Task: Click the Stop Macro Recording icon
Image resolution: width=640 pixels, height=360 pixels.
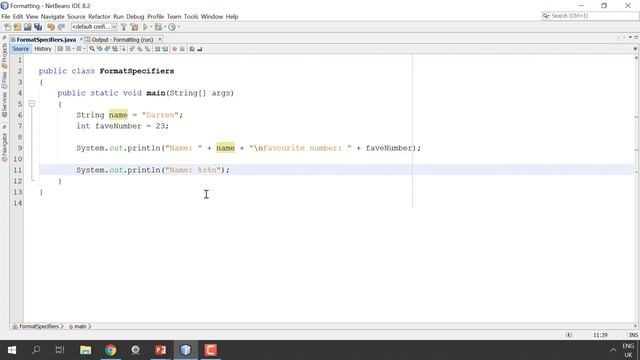Action: point(182,49)
